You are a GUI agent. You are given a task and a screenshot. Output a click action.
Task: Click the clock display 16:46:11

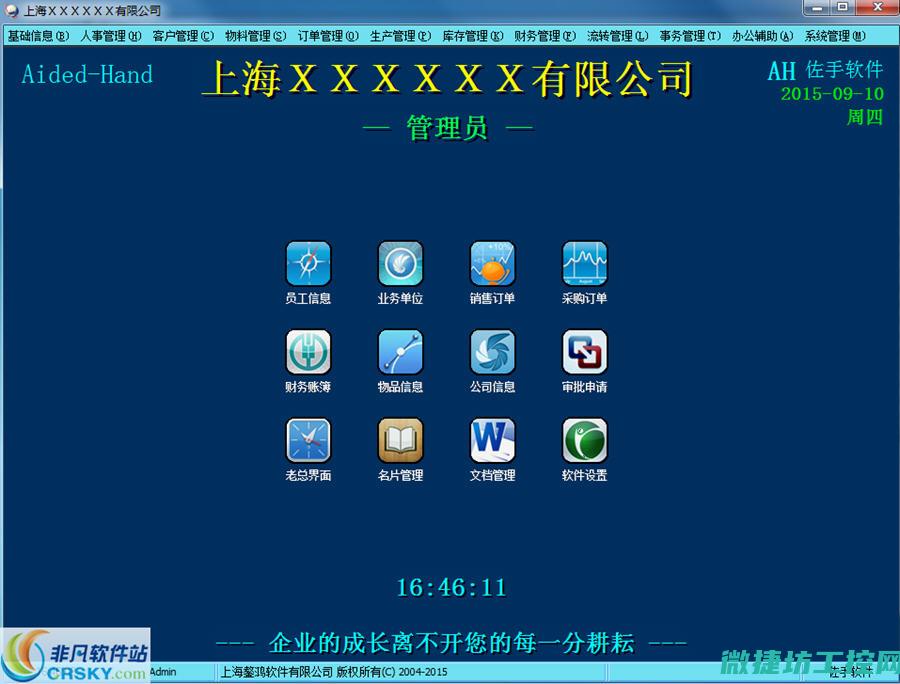451,588
